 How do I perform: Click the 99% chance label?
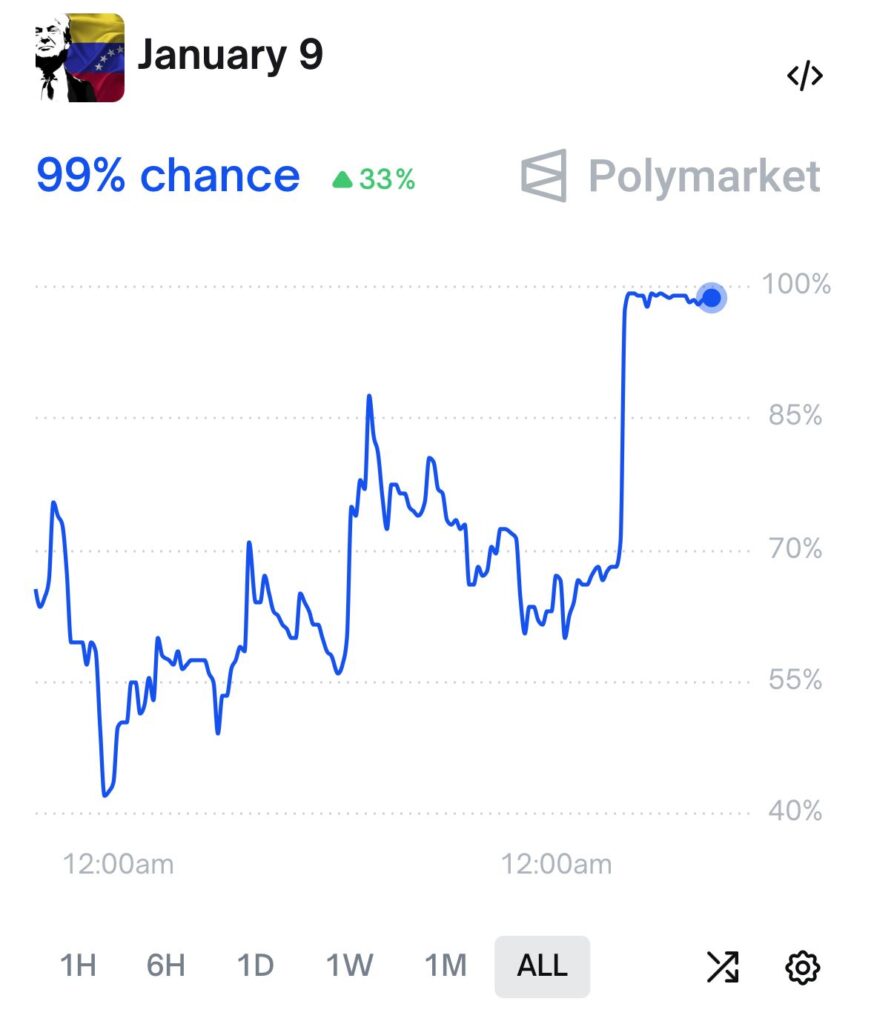[168, 176]
